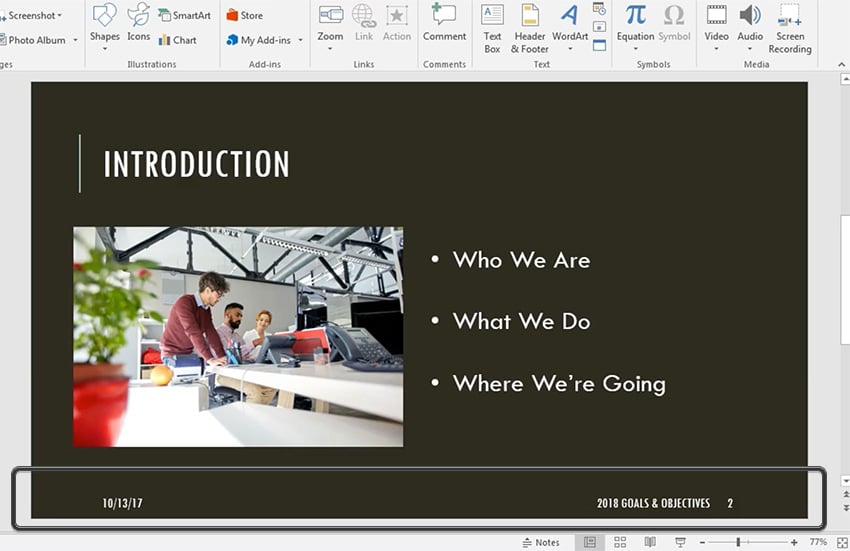
Task: Open Header & Footer dialog
Action: [530, 27]
